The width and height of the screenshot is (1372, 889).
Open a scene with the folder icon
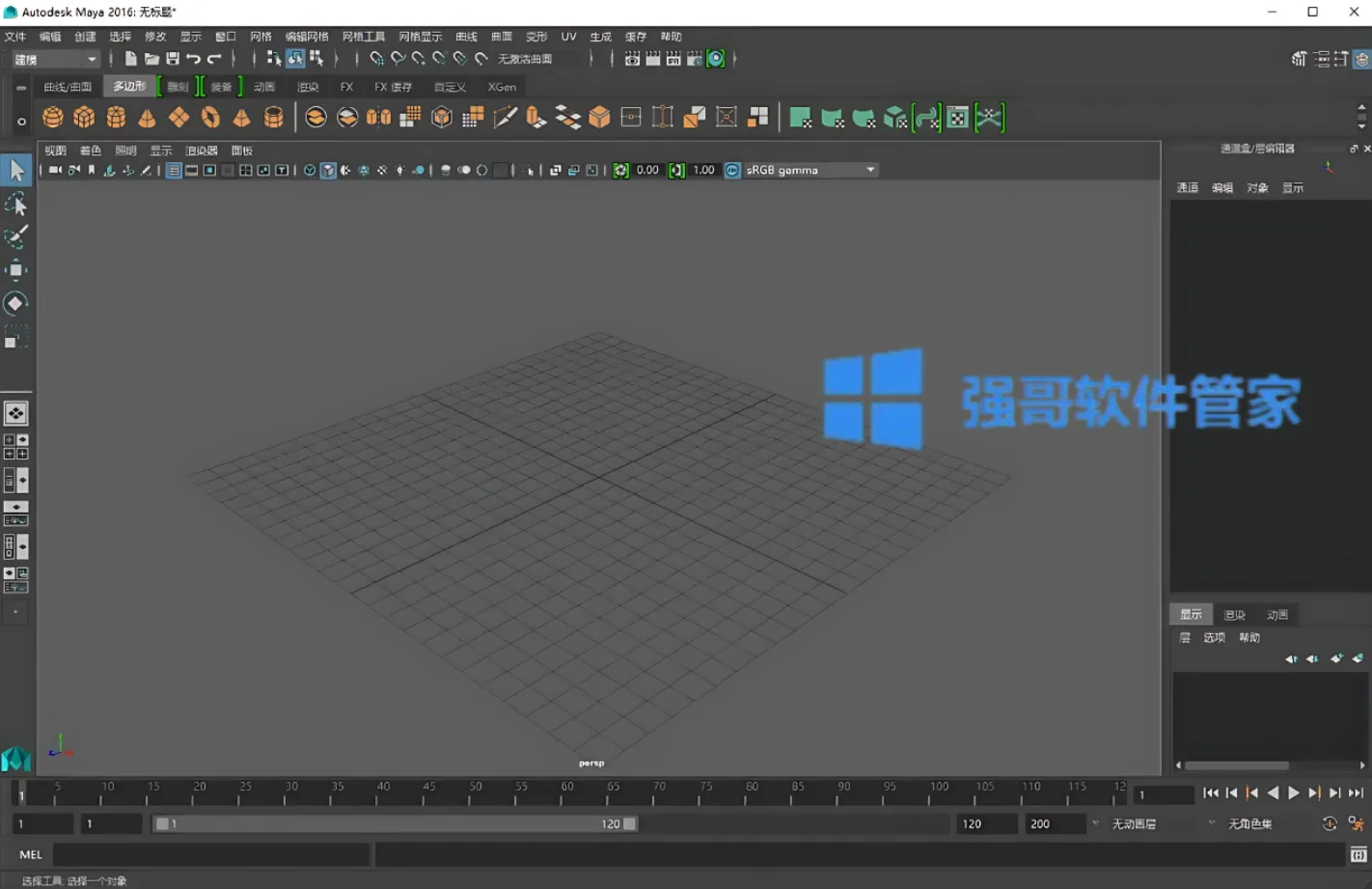coord(151,59)
